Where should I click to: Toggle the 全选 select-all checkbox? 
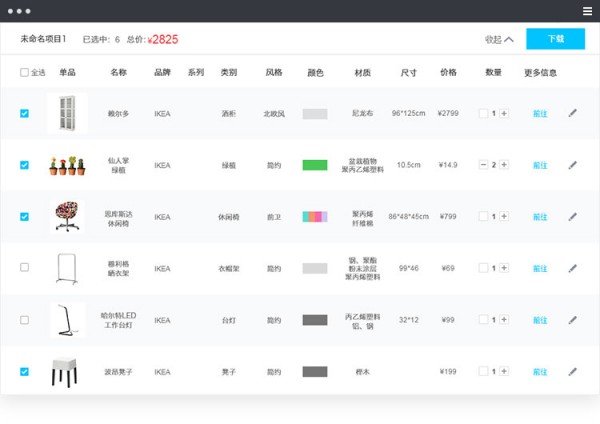tap(25, 73)
